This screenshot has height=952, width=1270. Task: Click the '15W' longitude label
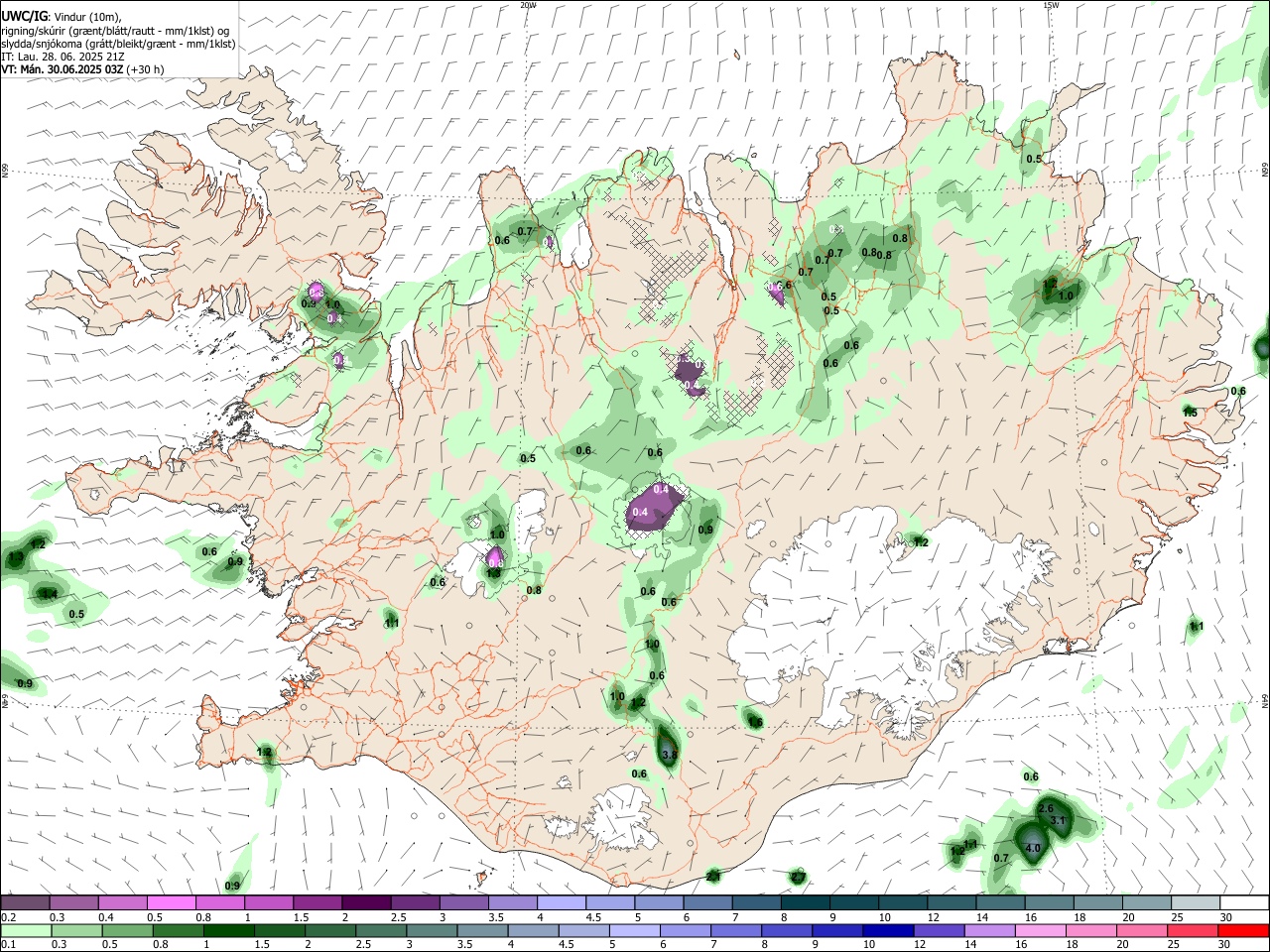(x=1051, y=5)
